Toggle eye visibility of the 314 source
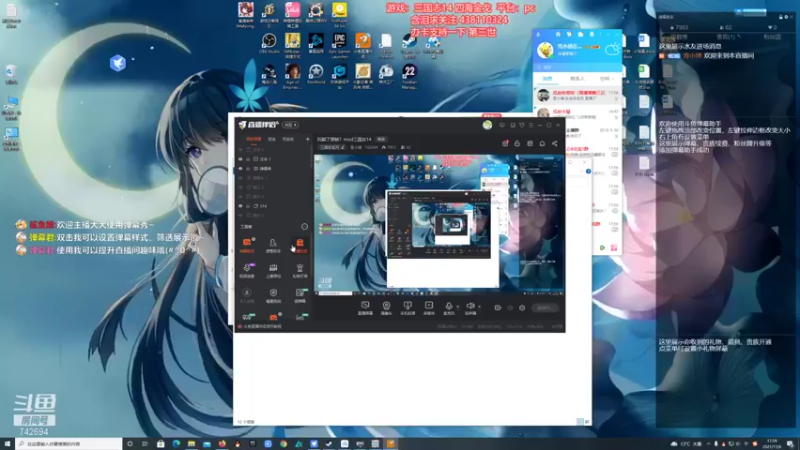The height and width of the screenshot is (450, 800). 241,206
